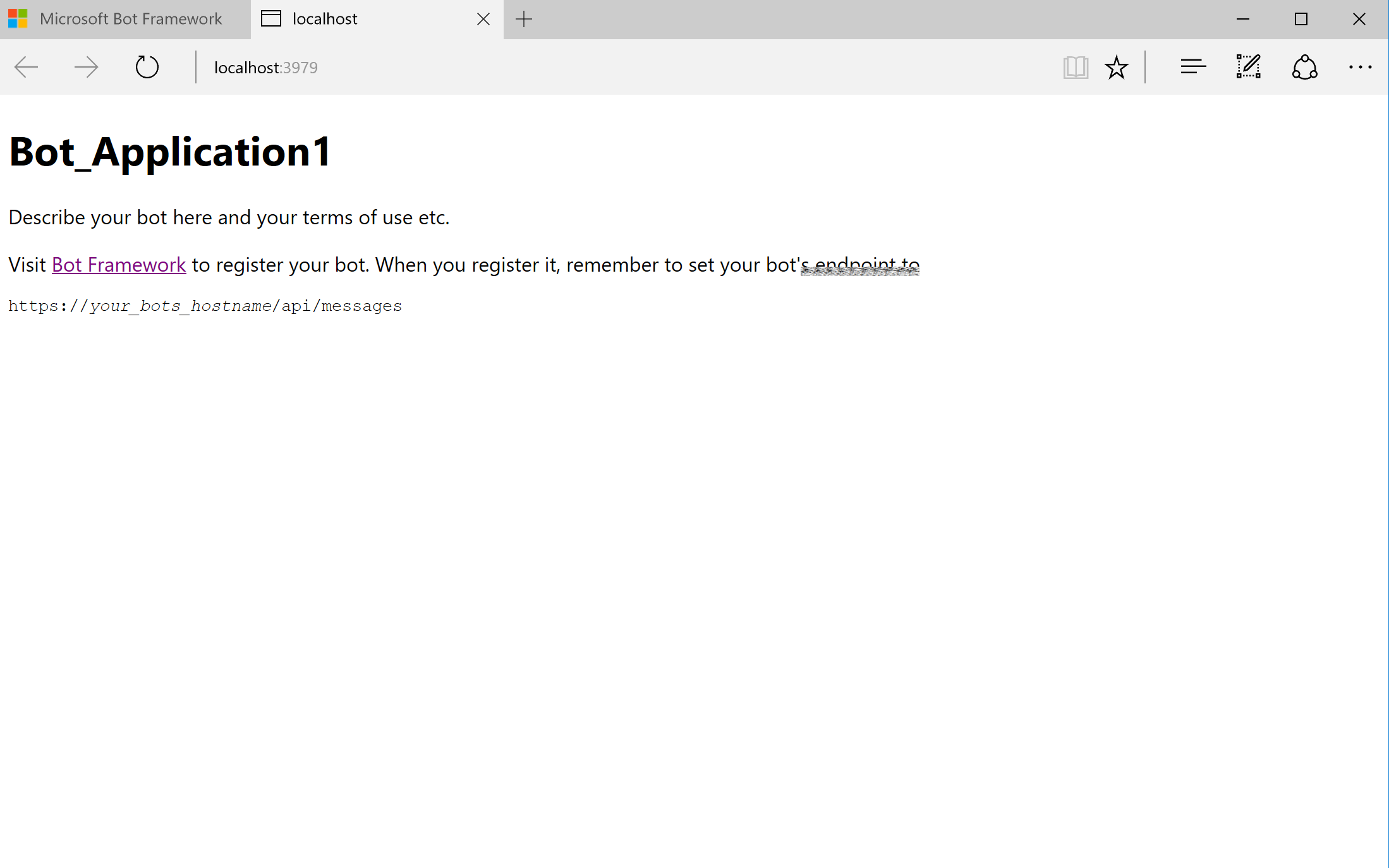Click the 'Describe your bot here' sentence

(x=229, y=217)
